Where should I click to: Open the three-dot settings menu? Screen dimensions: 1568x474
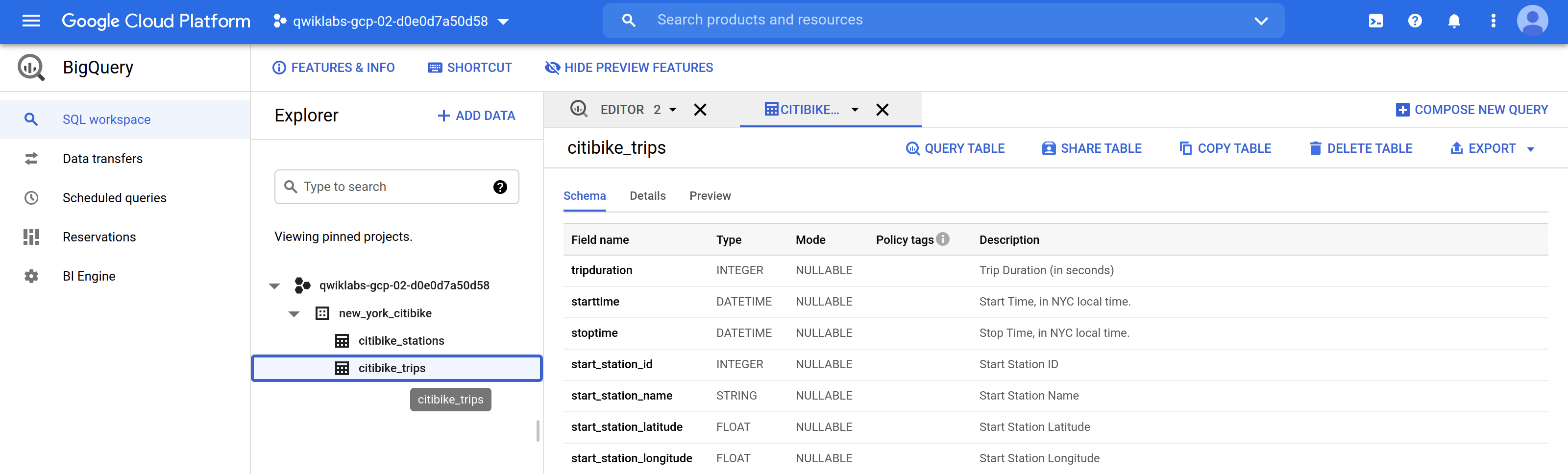[x=1493, y=21]
